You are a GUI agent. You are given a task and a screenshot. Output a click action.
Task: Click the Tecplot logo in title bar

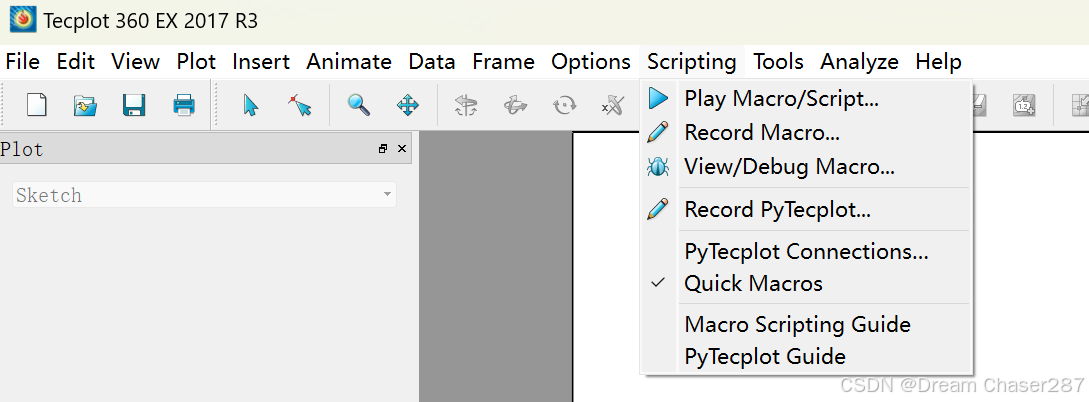(22, 20)
